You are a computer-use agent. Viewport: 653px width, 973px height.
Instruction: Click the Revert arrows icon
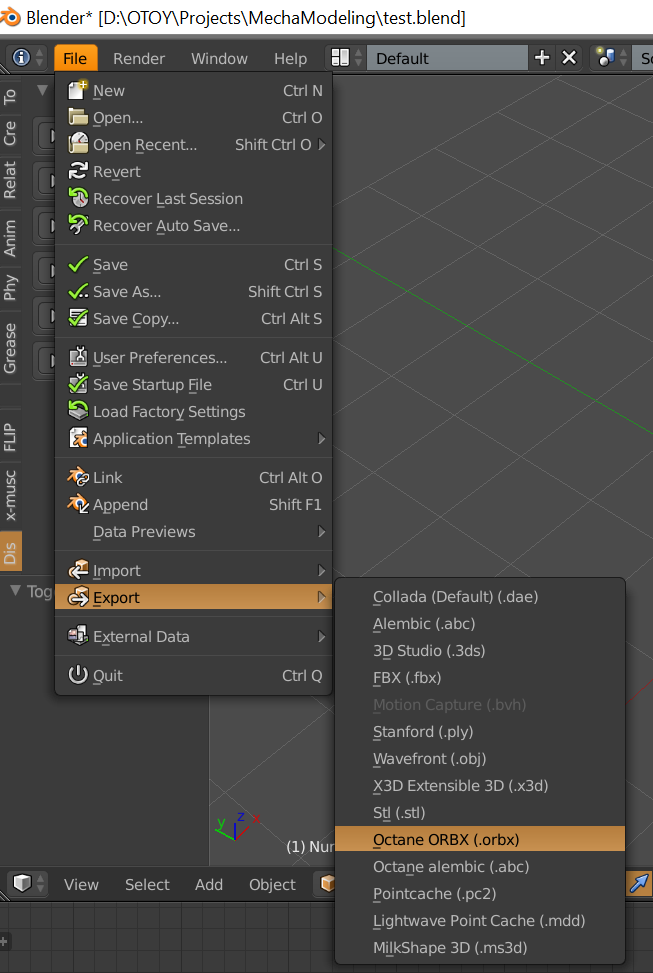pos(78,171)
